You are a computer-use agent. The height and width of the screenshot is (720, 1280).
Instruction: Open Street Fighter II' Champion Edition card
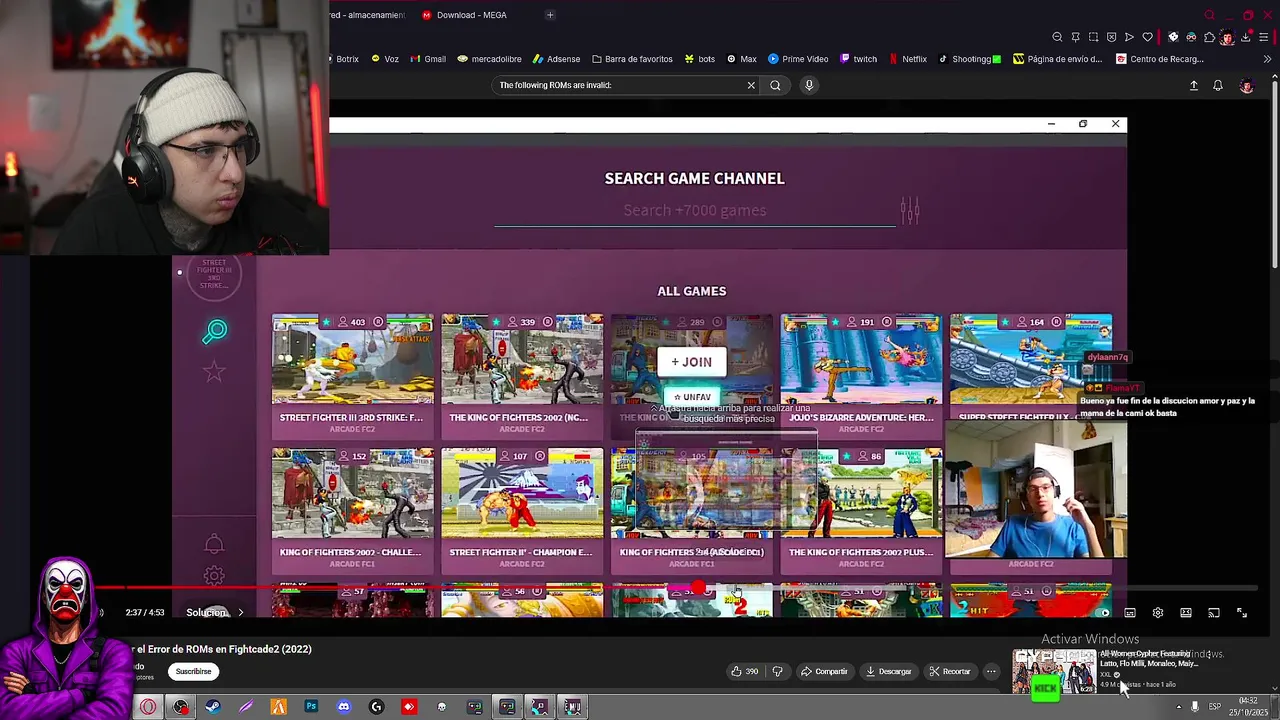[522, 509]
